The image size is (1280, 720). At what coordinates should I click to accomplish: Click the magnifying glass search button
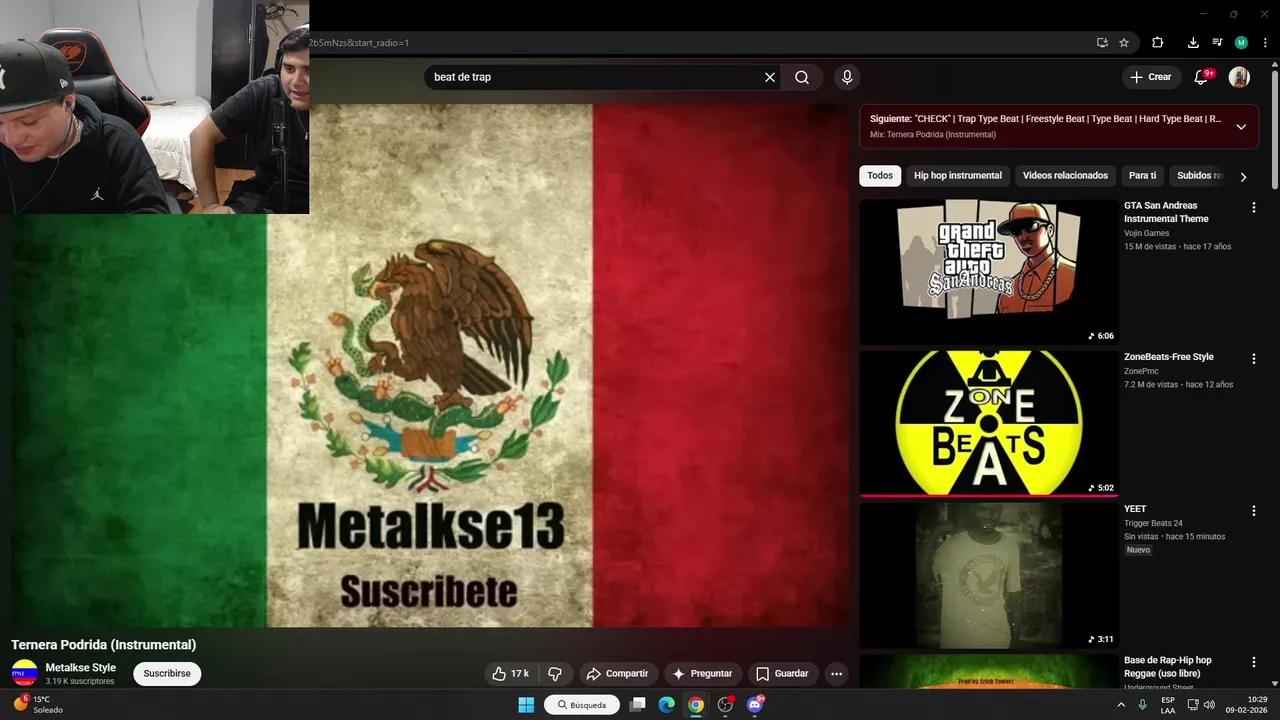tap(802, 77)
